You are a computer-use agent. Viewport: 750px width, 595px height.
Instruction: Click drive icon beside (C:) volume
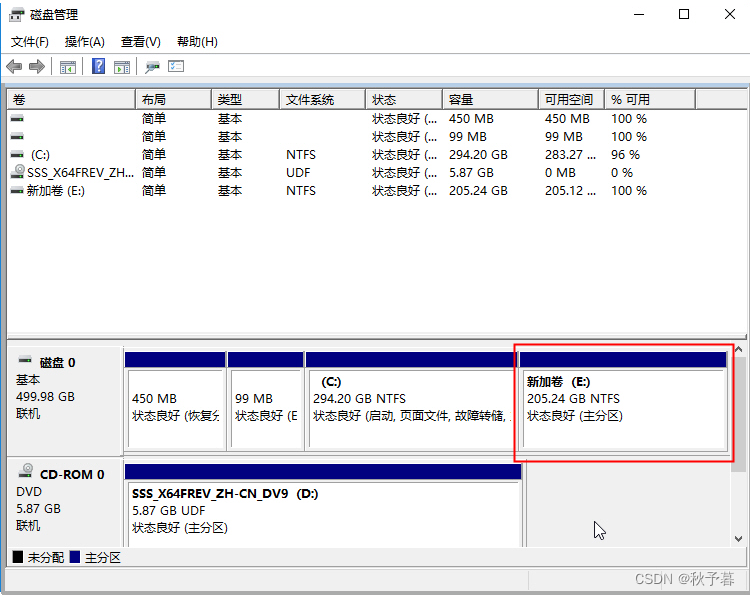pos(17,154)
